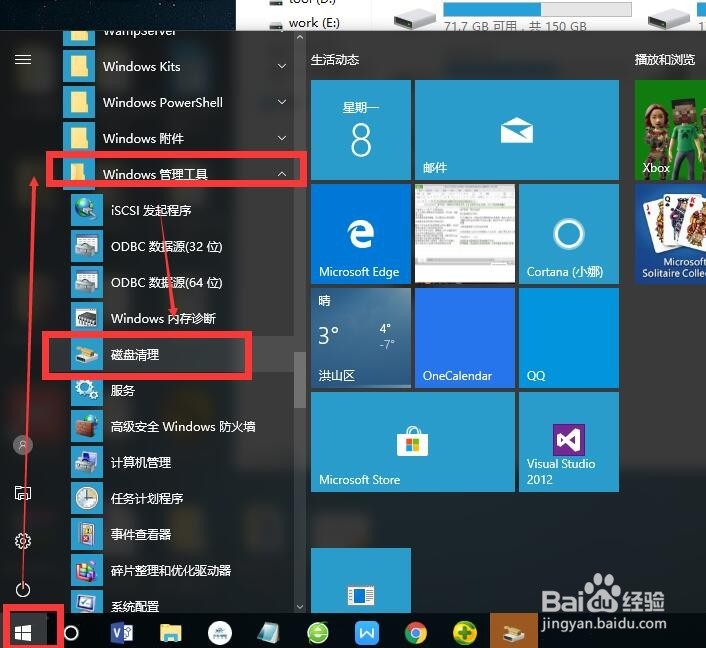Open 系统配置

tap(180, 601)
